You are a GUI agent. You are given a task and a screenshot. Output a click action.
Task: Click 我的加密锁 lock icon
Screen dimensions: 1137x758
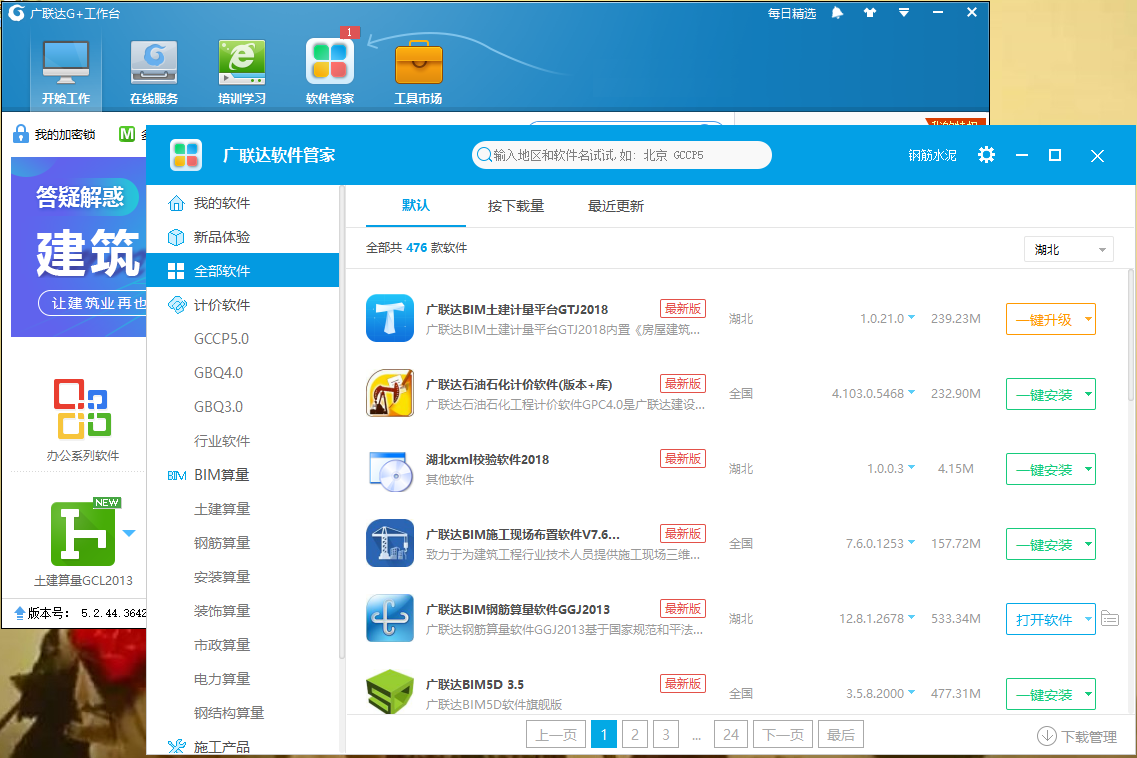point(21,134)
